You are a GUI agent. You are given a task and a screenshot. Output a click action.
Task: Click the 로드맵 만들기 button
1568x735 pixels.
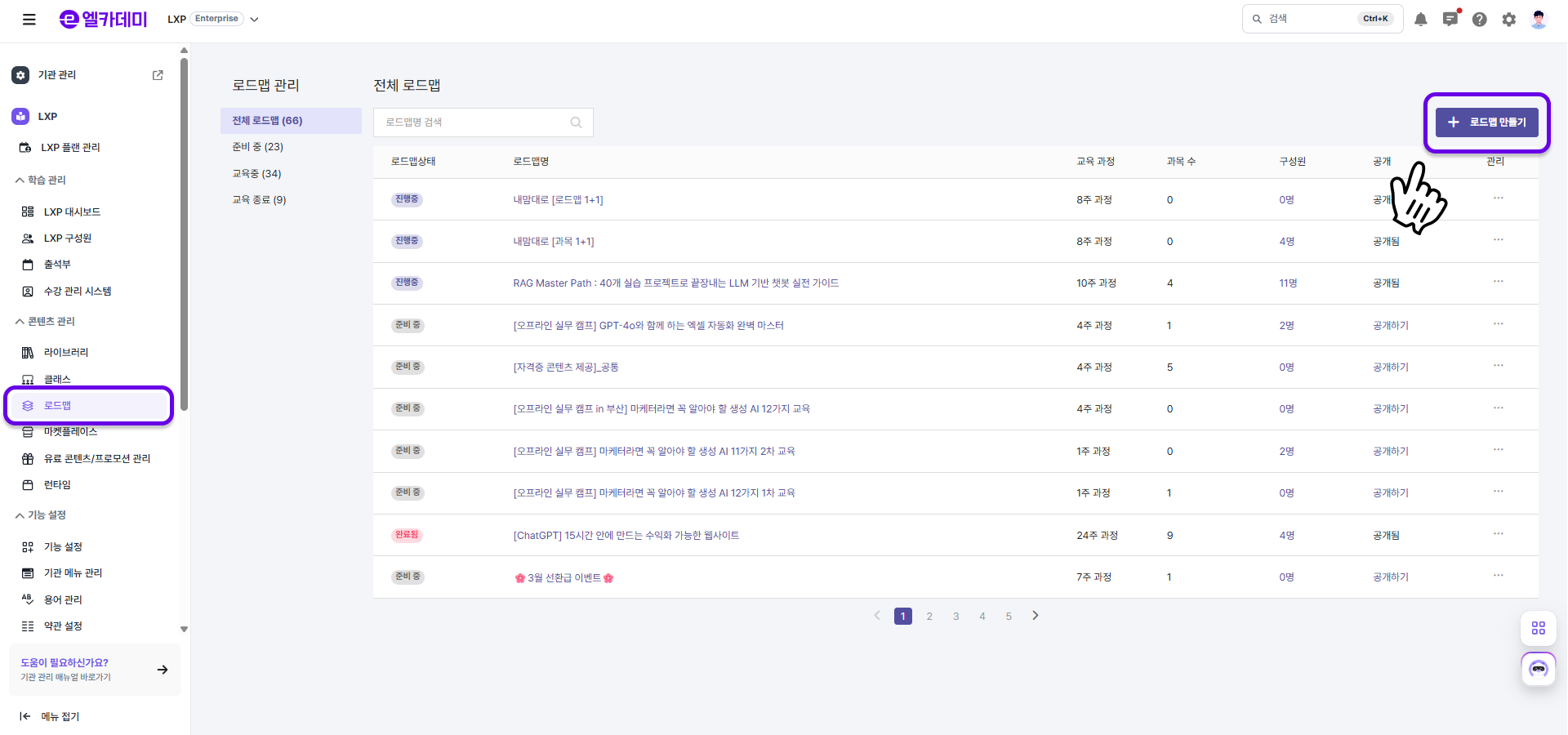1486,122
